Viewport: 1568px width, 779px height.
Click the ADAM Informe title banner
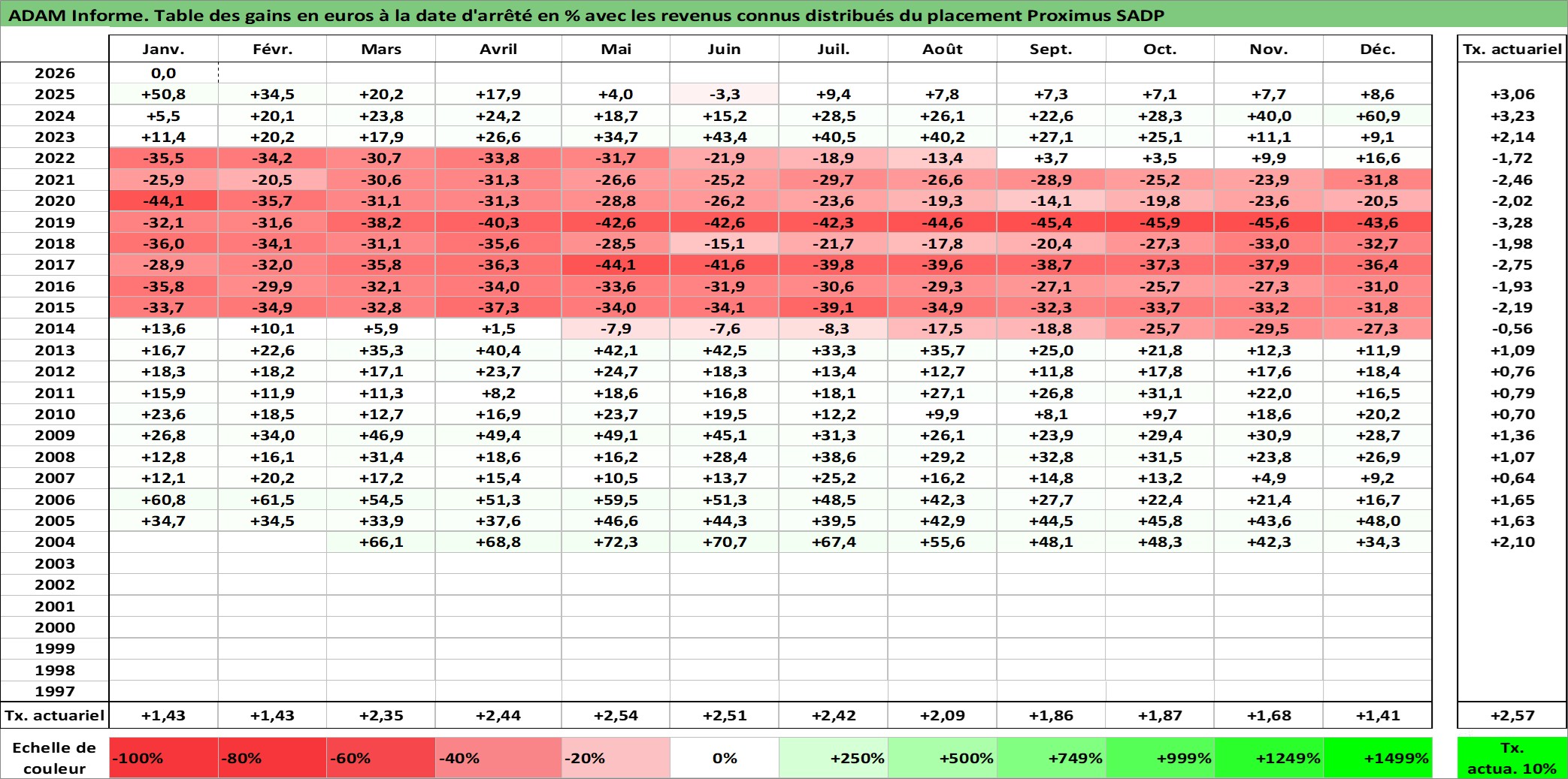pos(784,14)
